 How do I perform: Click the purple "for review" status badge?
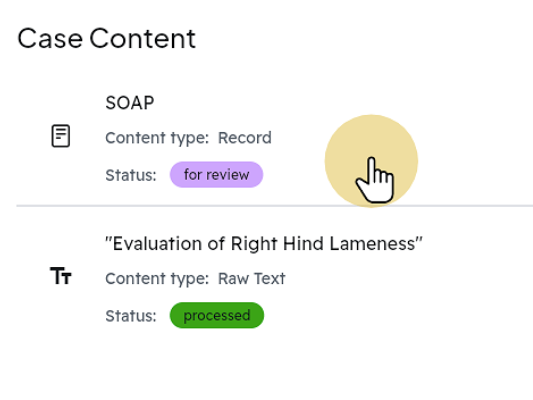[x=217, y=175]
